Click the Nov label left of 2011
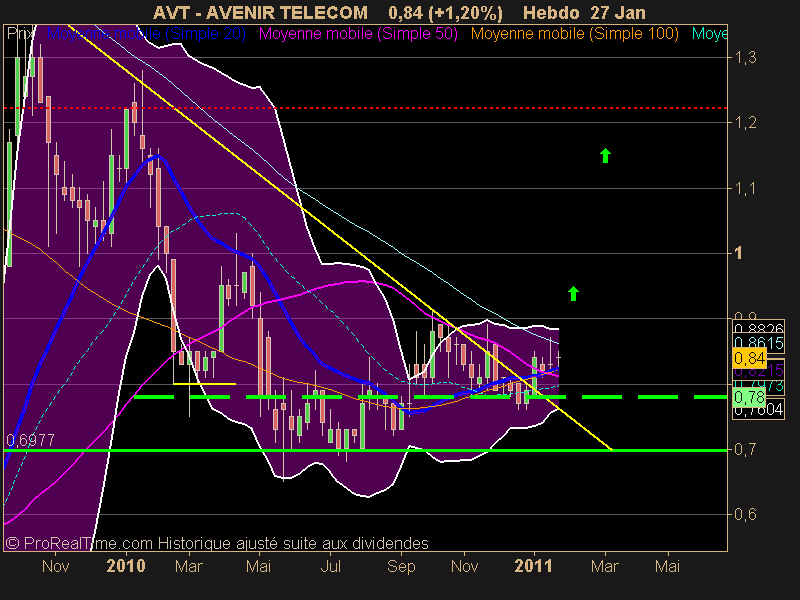800x600 pixels. click(x=464, y=566)
